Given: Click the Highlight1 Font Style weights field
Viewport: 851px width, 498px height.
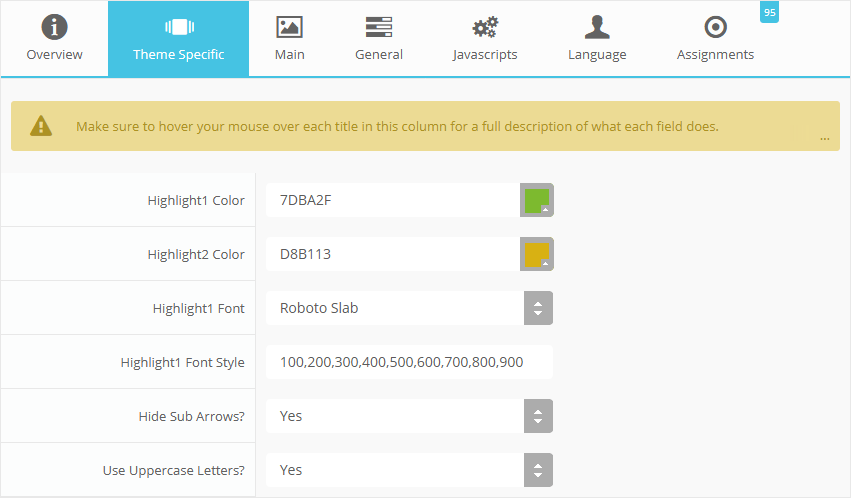Looking at the screenshot, I should (x=408, y=362).
